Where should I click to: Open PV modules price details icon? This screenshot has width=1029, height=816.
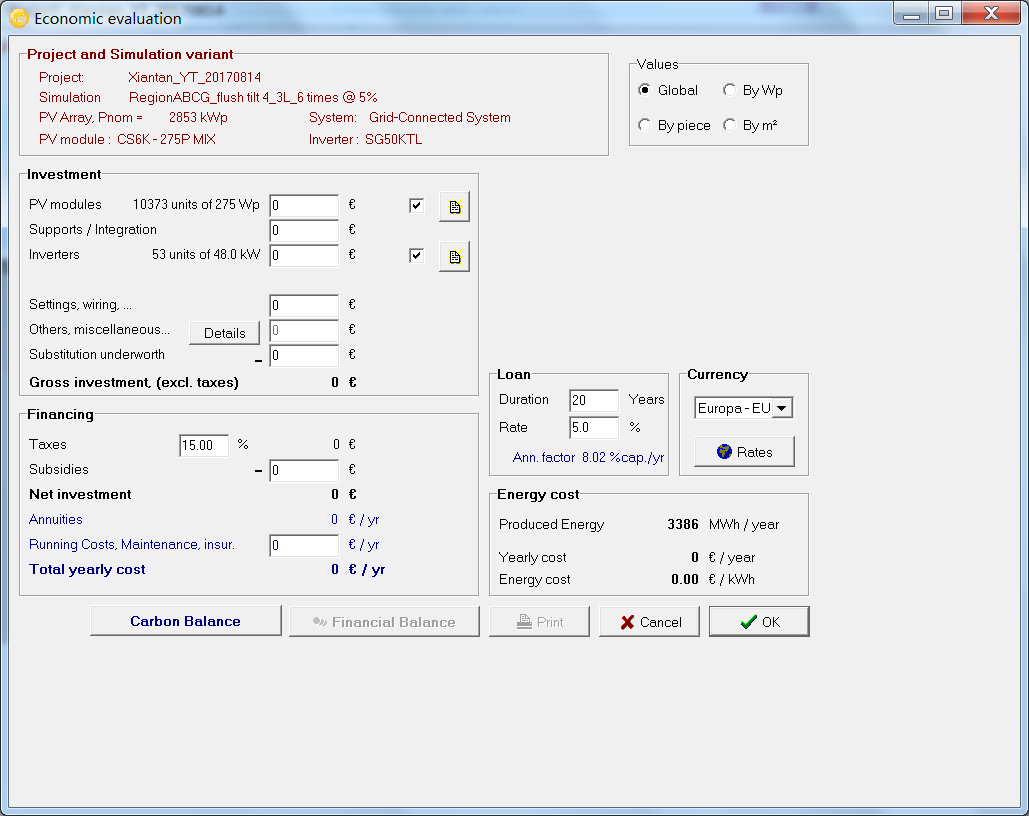point(454,207)
